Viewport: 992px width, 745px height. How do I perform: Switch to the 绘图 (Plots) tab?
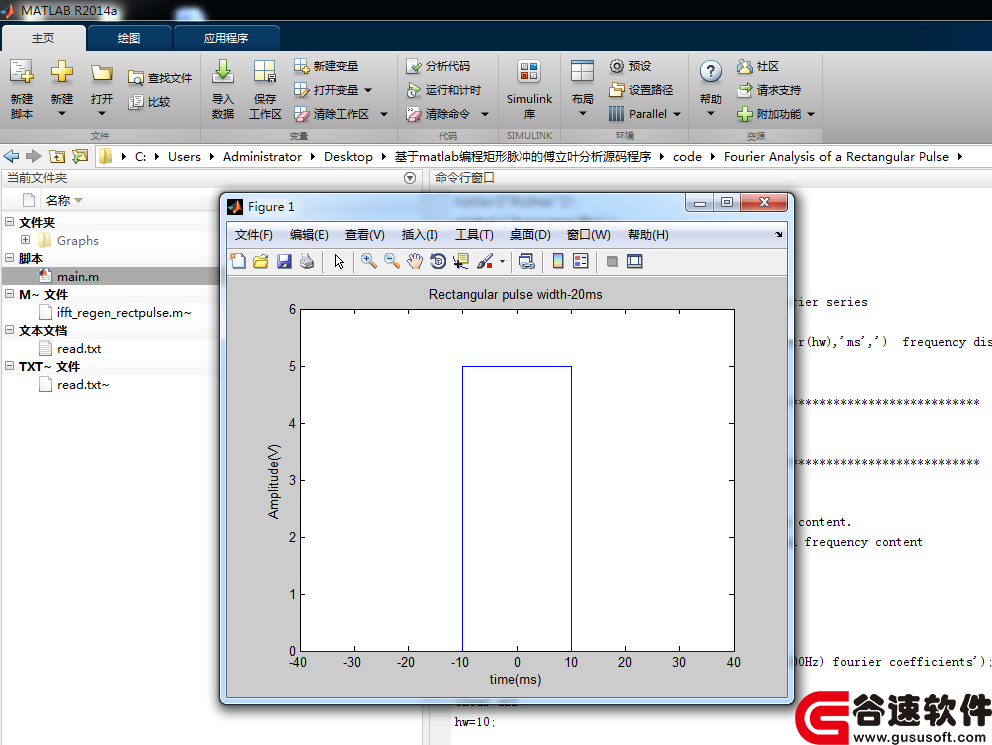(x=129, y=38)
